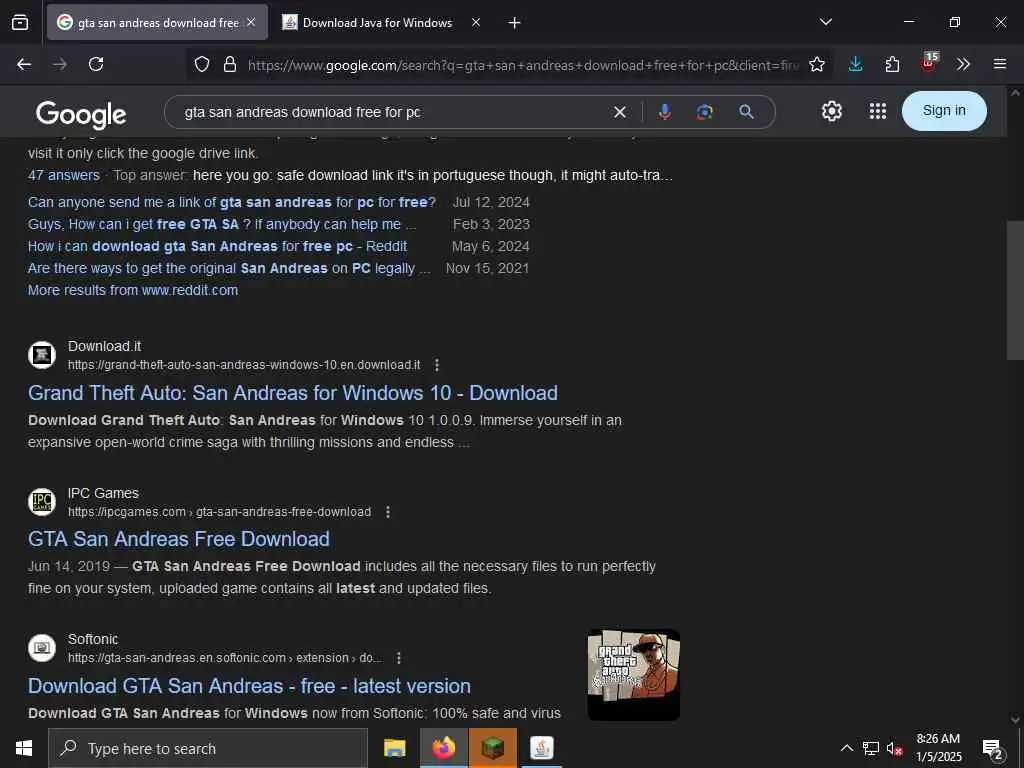Click the Sign in button
This screenshot has height=768, width=1024.
click(944, 111)
